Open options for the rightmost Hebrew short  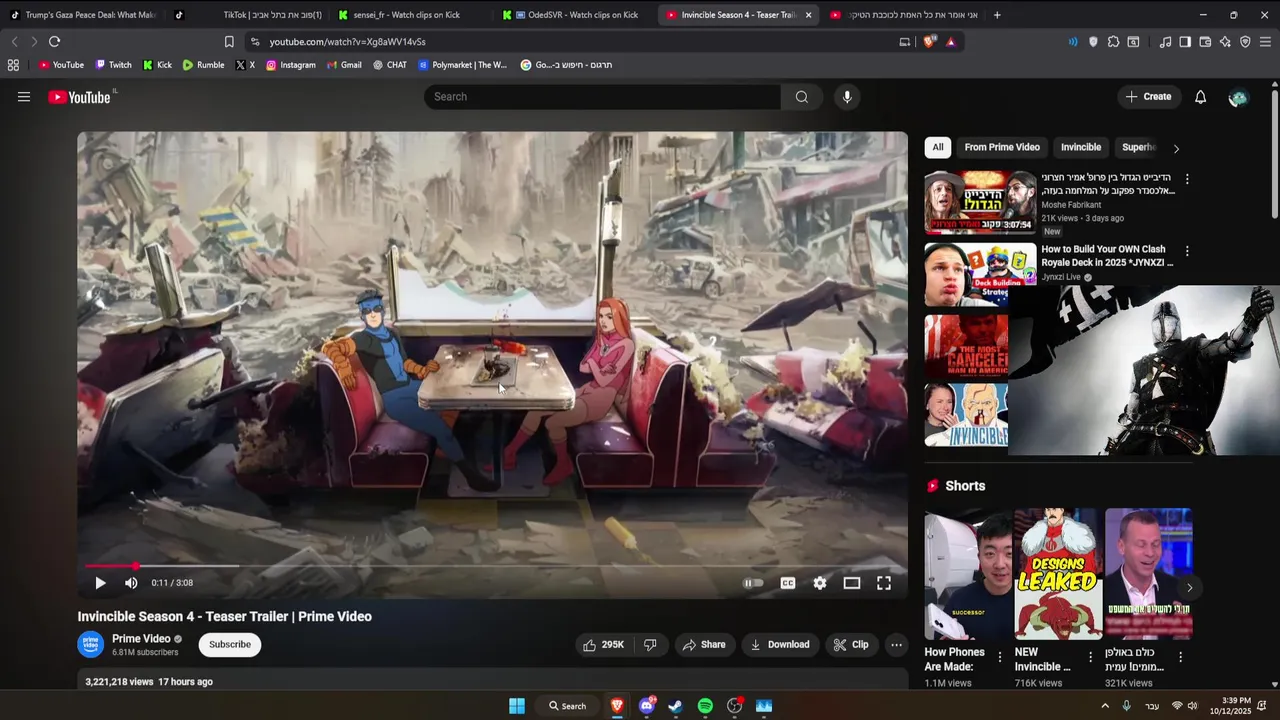(x=1180, y=657)
